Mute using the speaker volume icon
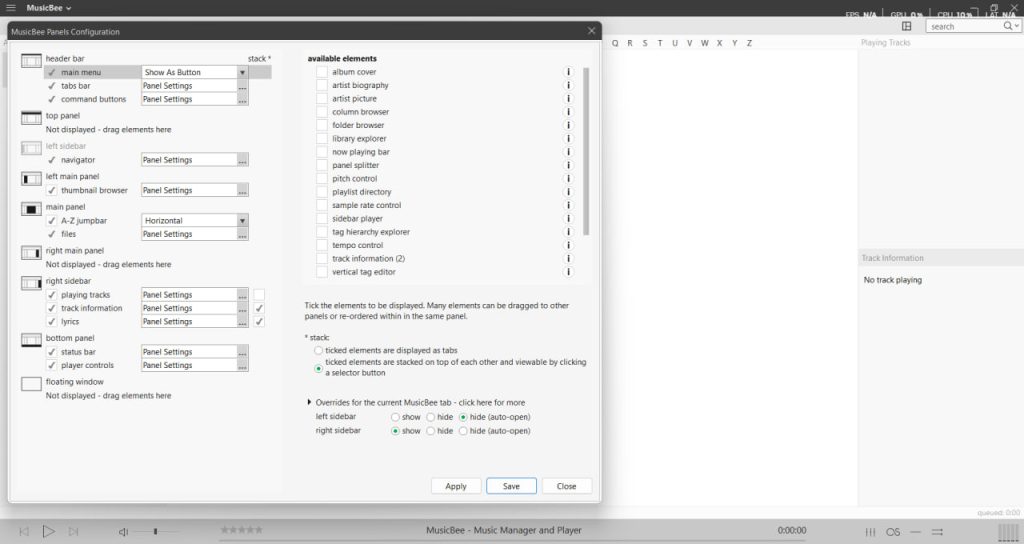1024x544 pixels. (123, 532)
